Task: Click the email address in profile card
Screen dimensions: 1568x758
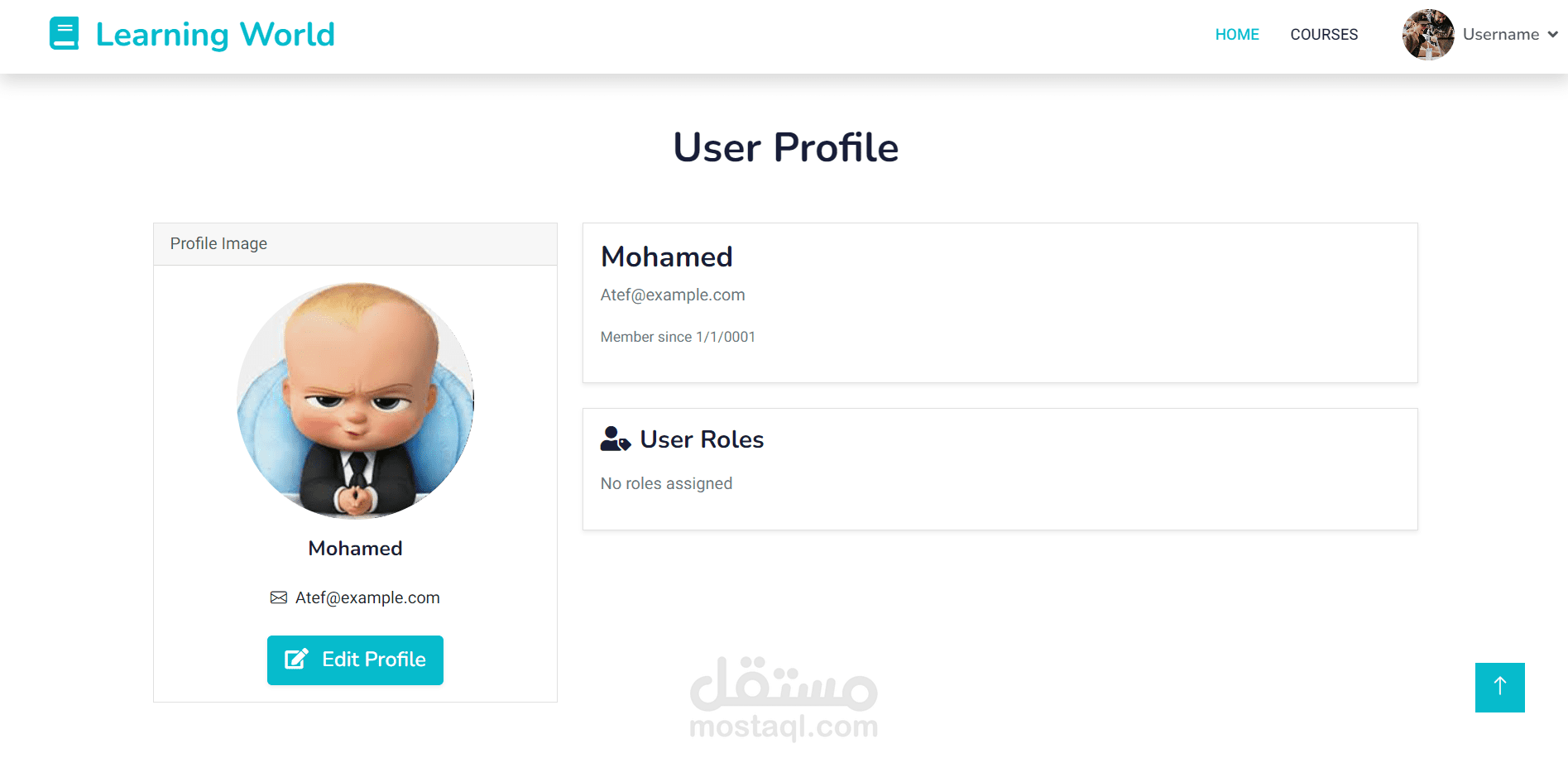Action: click(367, 597)
